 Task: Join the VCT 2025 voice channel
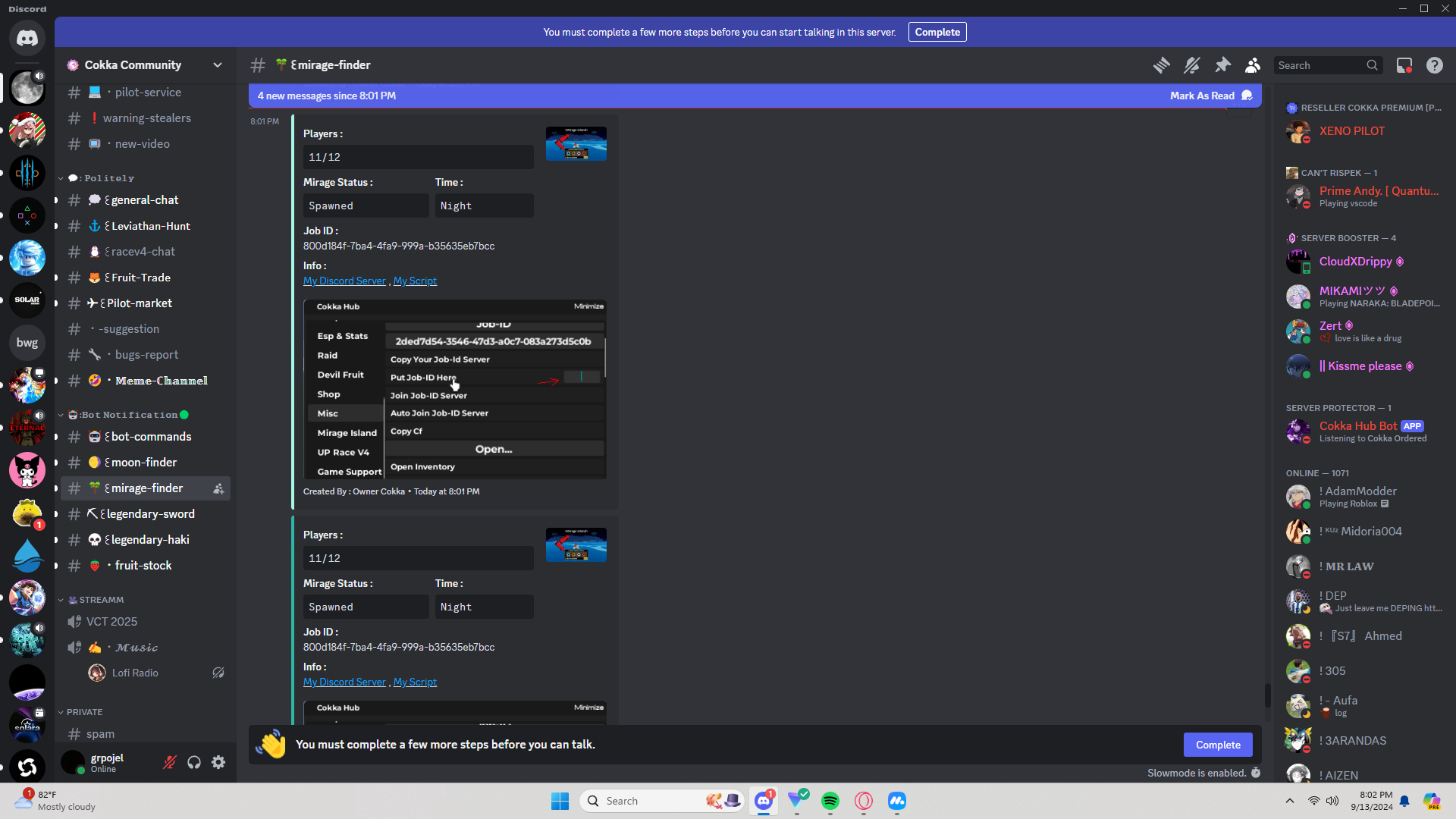click(x=146, y=622)
